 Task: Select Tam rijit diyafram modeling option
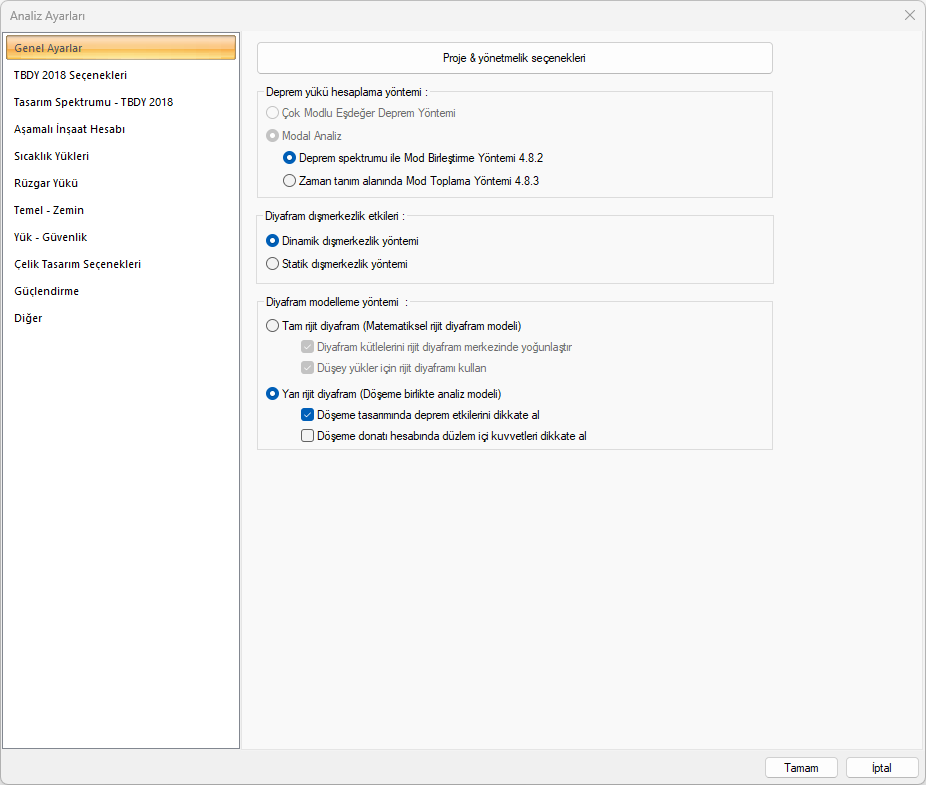pyautogui.click(x=273, y=326)
